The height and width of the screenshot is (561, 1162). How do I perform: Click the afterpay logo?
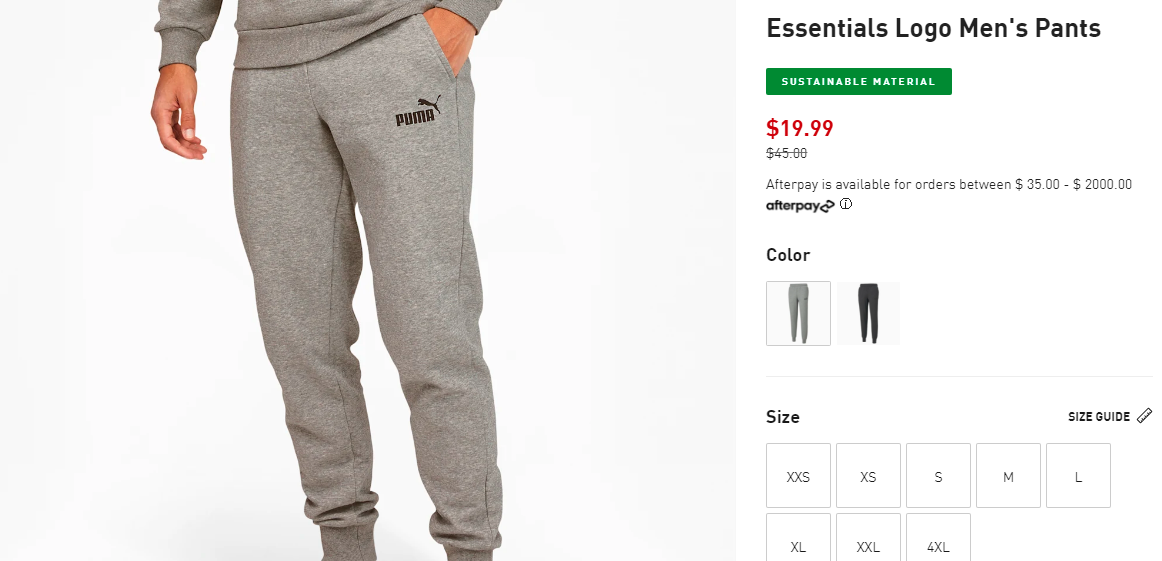point(800,205)
